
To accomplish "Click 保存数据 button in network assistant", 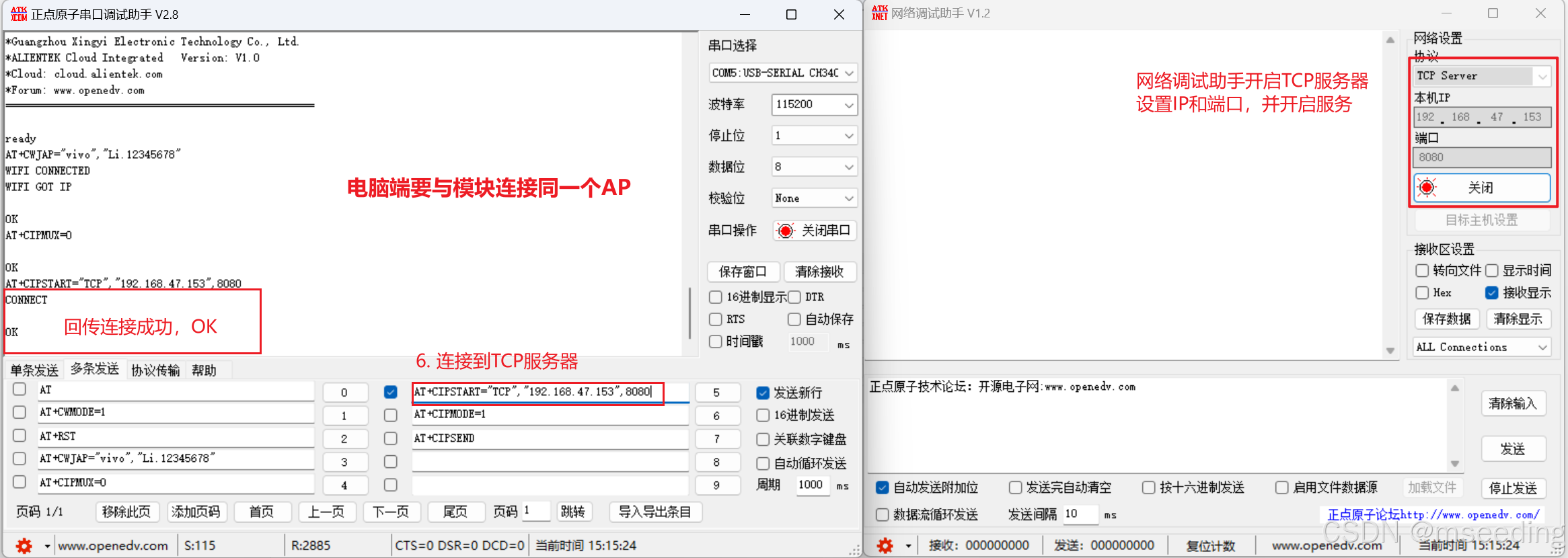I will point(1447,319).
